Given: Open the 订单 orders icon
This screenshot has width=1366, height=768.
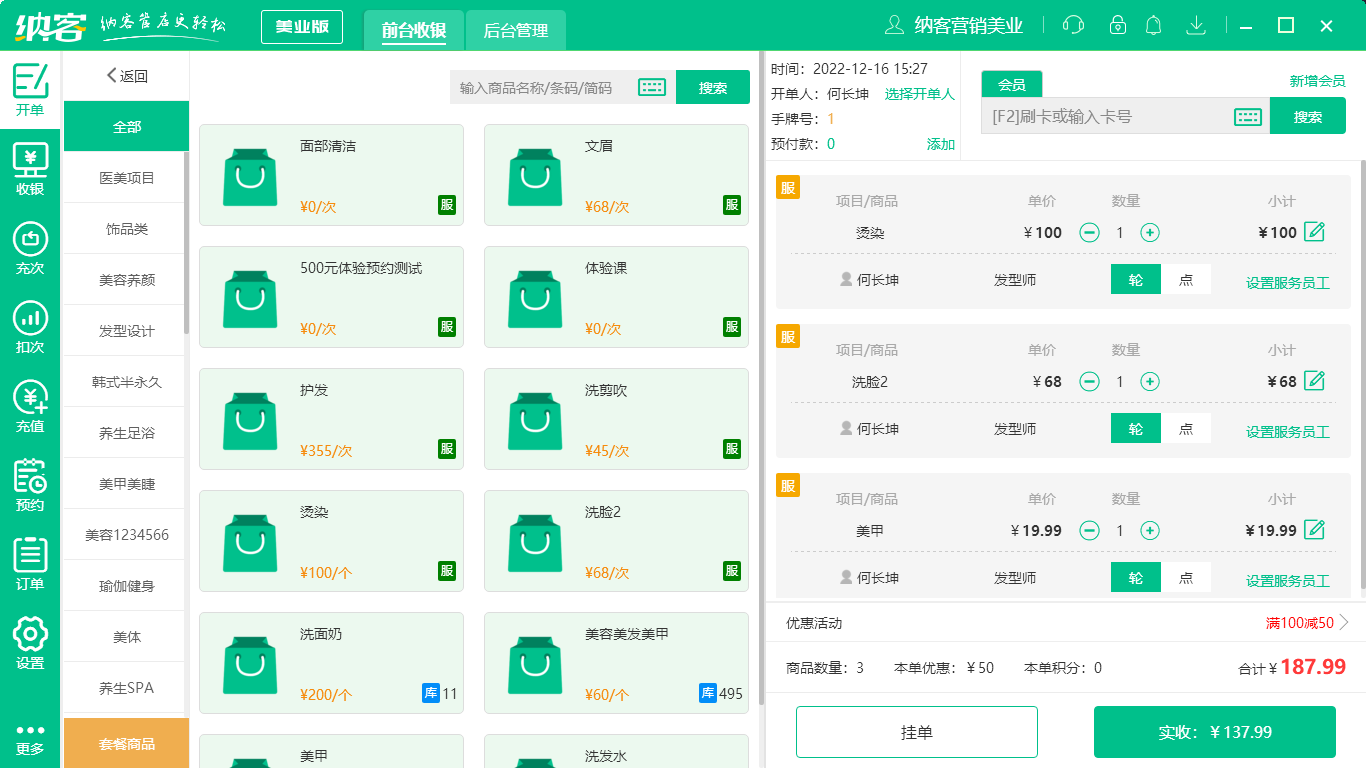Looking at the screenshot, I should tap(30, 558).
